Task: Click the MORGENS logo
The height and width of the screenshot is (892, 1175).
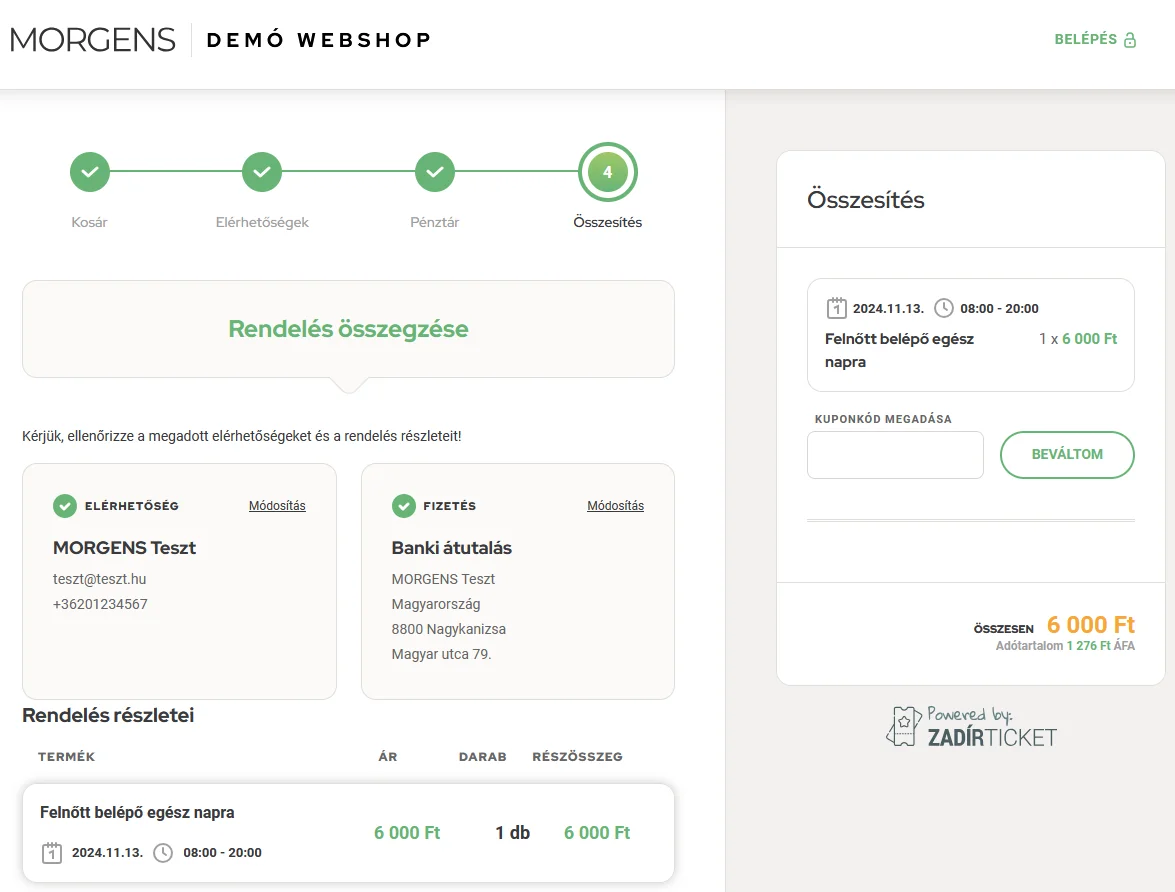Action: click(x=93, y=40)
